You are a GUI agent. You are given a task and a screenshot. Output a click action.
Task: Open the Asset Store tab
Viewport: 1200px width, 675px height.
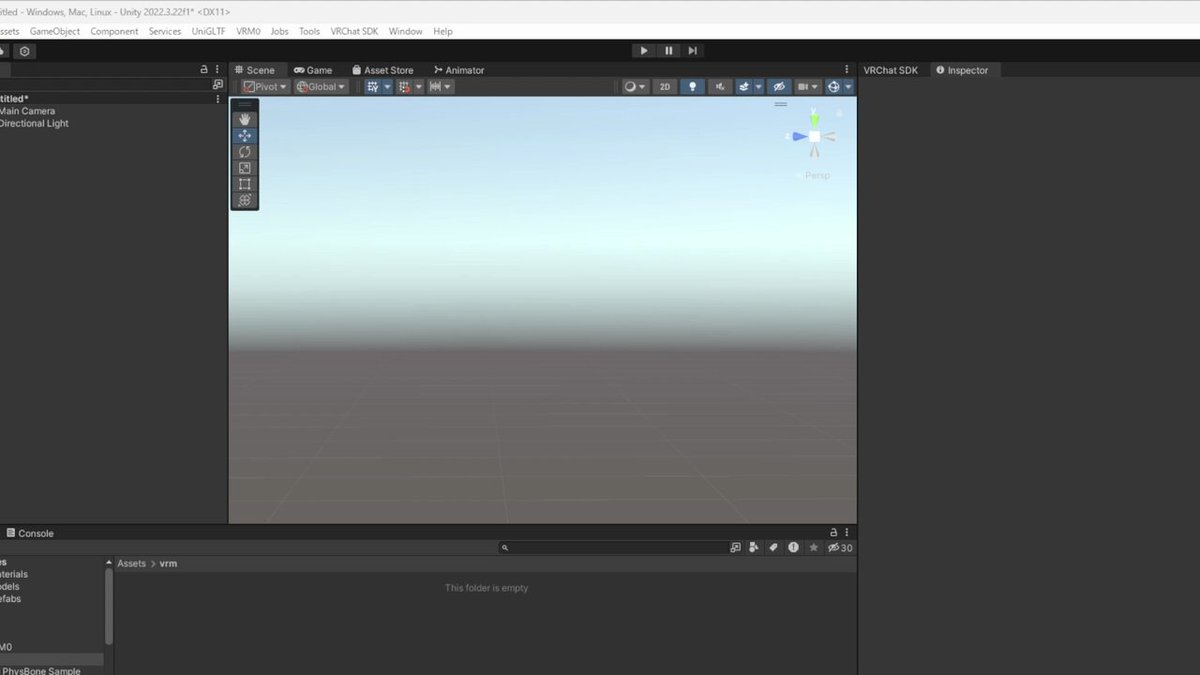(x=382, y=70)
